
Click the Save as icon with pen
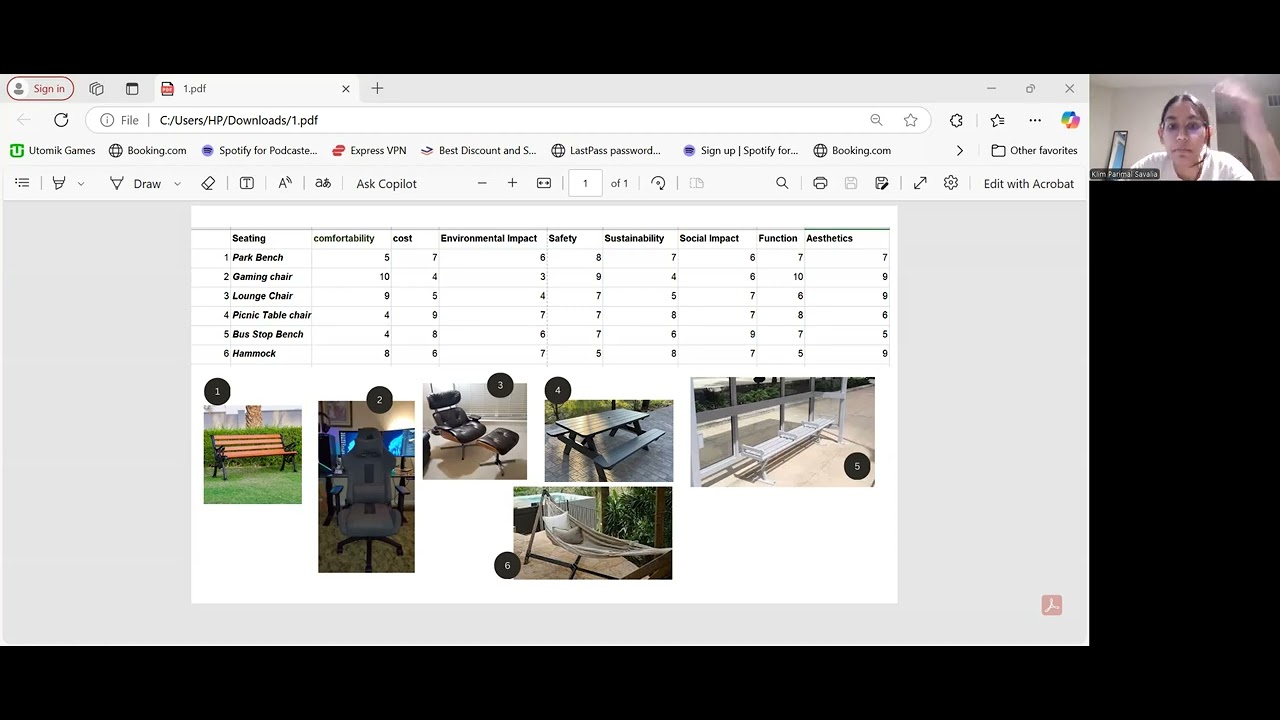pos(882,183)
